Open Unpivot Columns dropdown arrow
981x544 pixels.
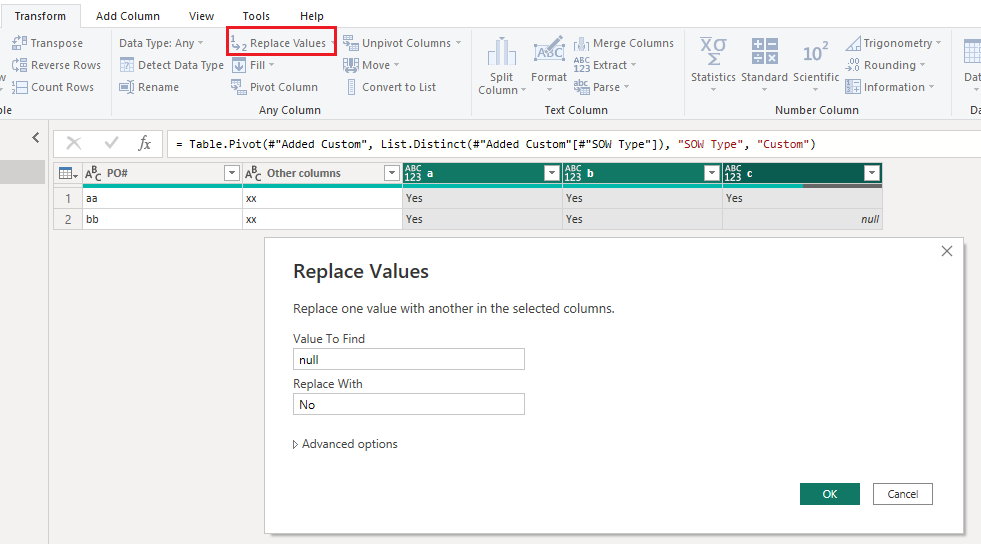coord(459,43)
